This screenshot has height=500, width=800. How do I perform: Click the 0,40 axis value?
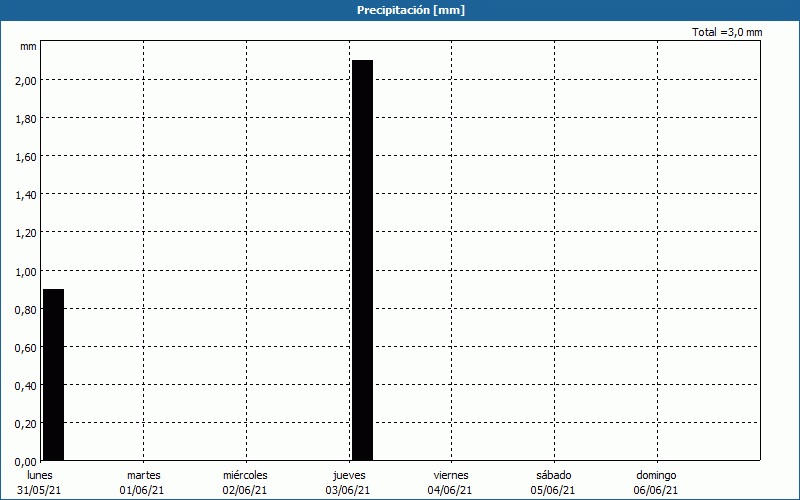26,386
